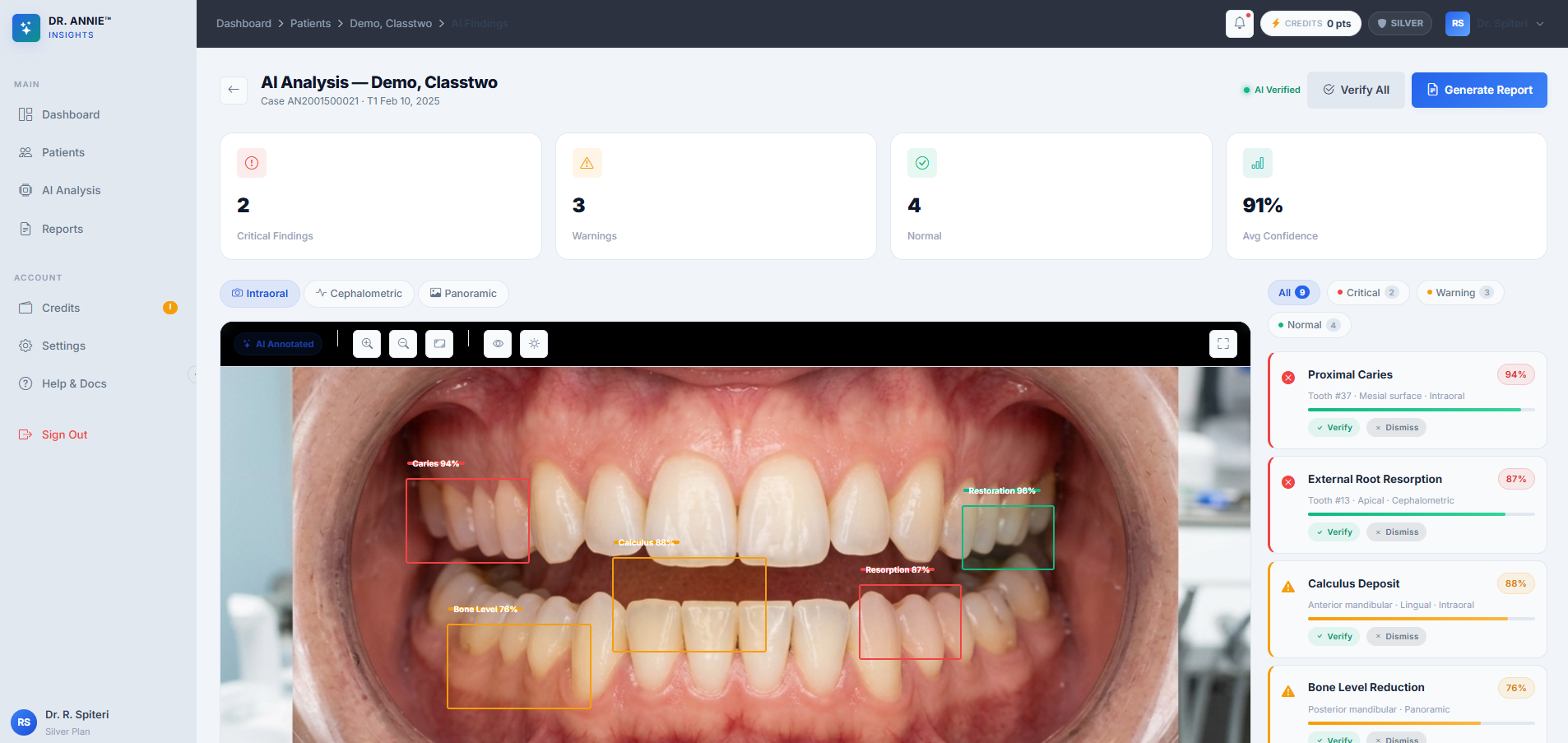Toggle annotation visibility eye icon
Image resolution: width=1568 pixels, height=743 pixels.
click(498, 344)
